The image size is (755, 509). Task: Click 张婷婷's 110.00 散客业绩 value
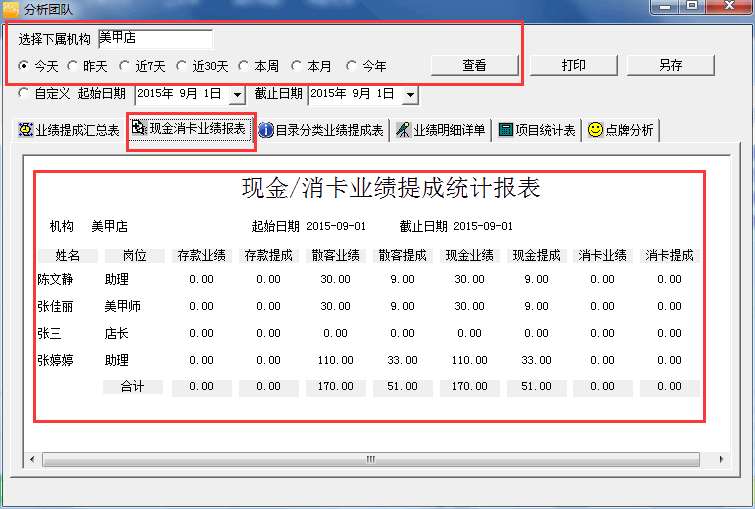[336, 360]
